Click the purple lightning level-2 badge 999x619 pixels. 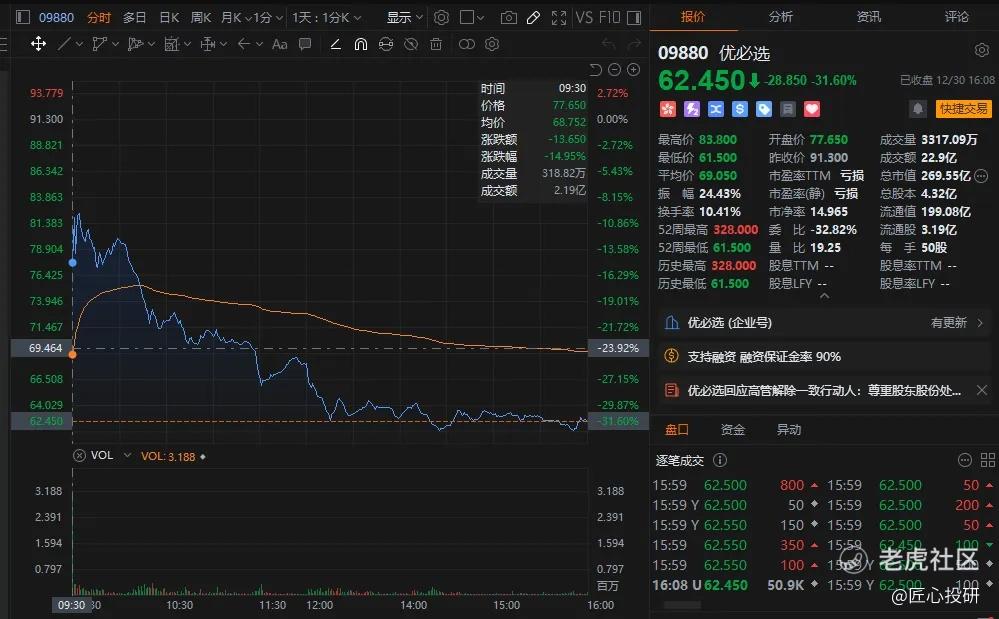691,110
